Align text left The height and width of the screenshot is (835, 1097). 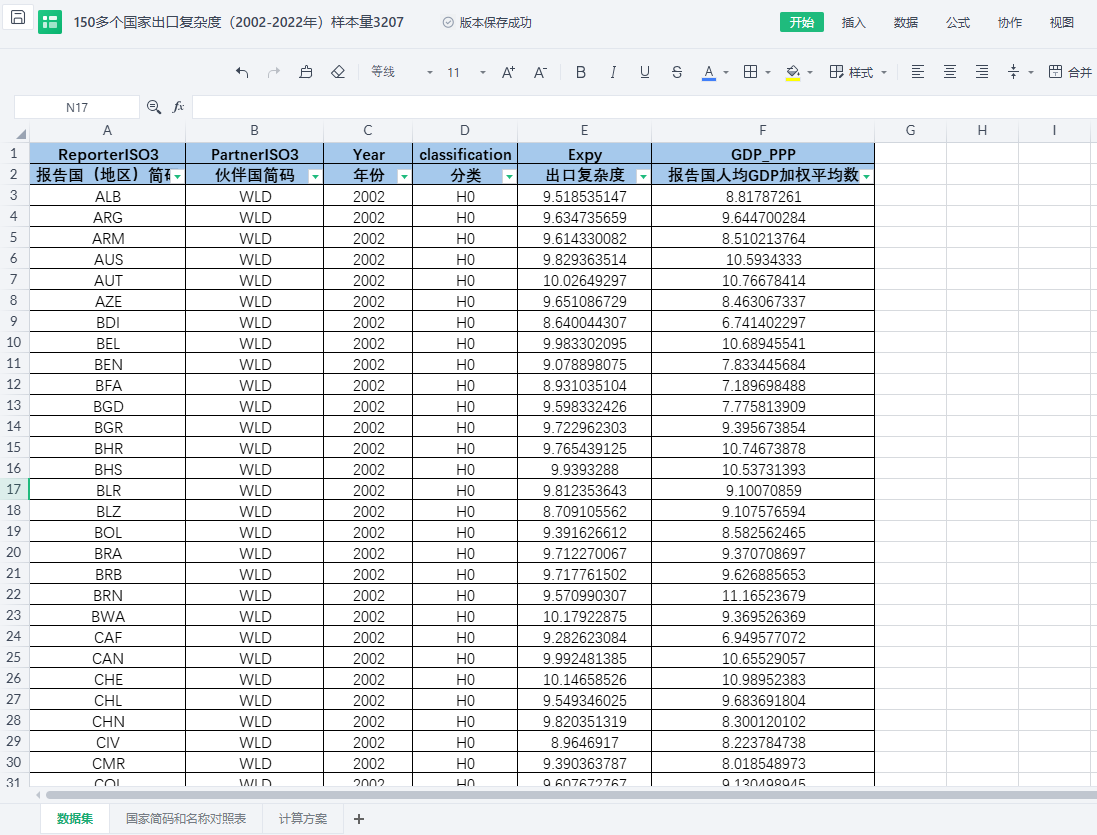(918, 71)
